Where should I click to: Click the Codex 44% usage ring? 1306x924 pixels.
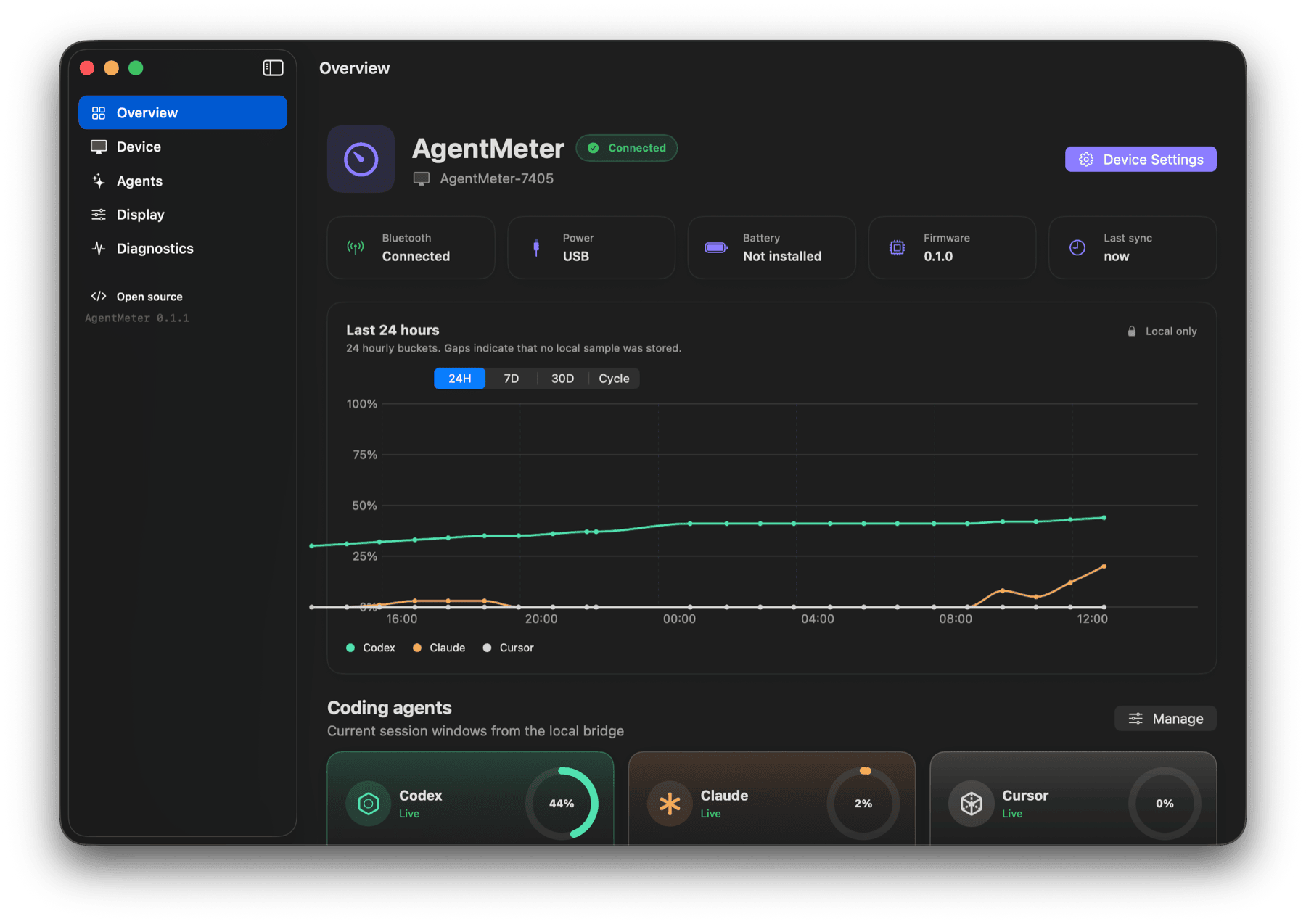562,804
